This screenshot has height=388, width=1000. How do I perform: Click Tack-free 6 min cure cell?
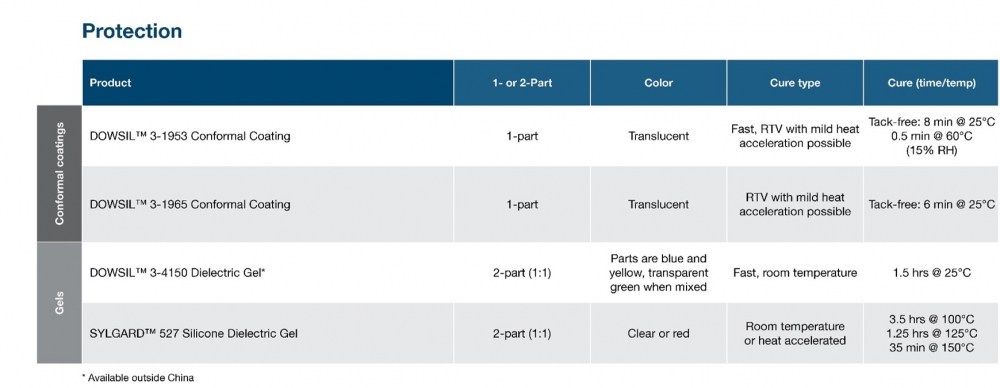931,204
